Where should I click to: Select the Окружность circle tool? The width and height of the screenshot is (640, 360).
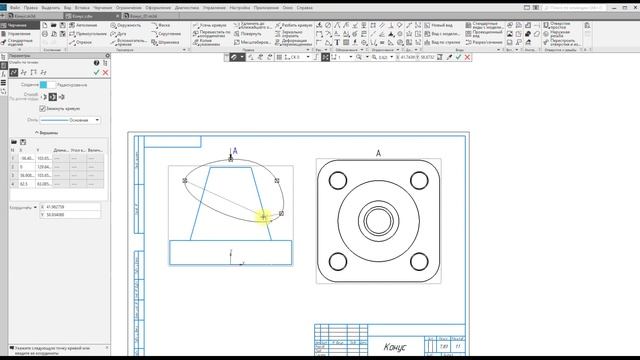click(x=126, y=25)
